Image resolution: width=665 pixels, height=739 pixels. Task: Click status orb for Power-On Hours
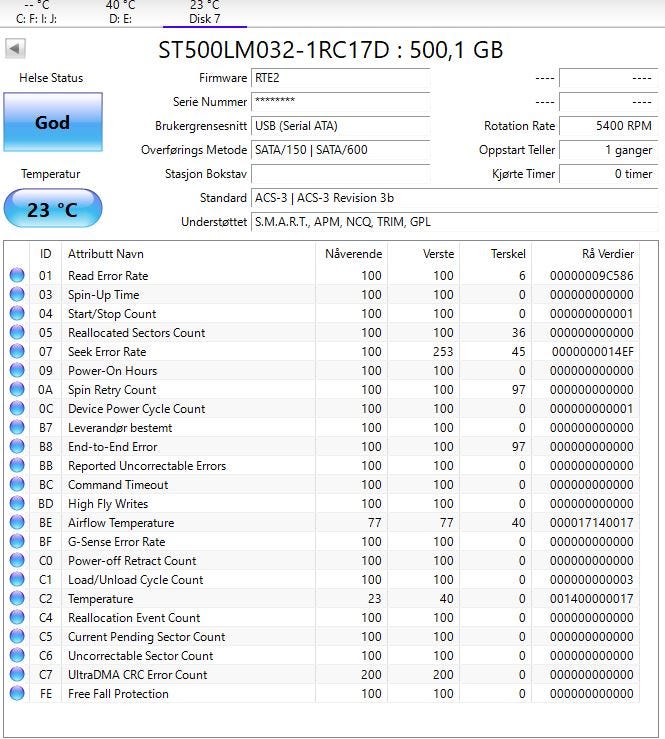(17, 370)
